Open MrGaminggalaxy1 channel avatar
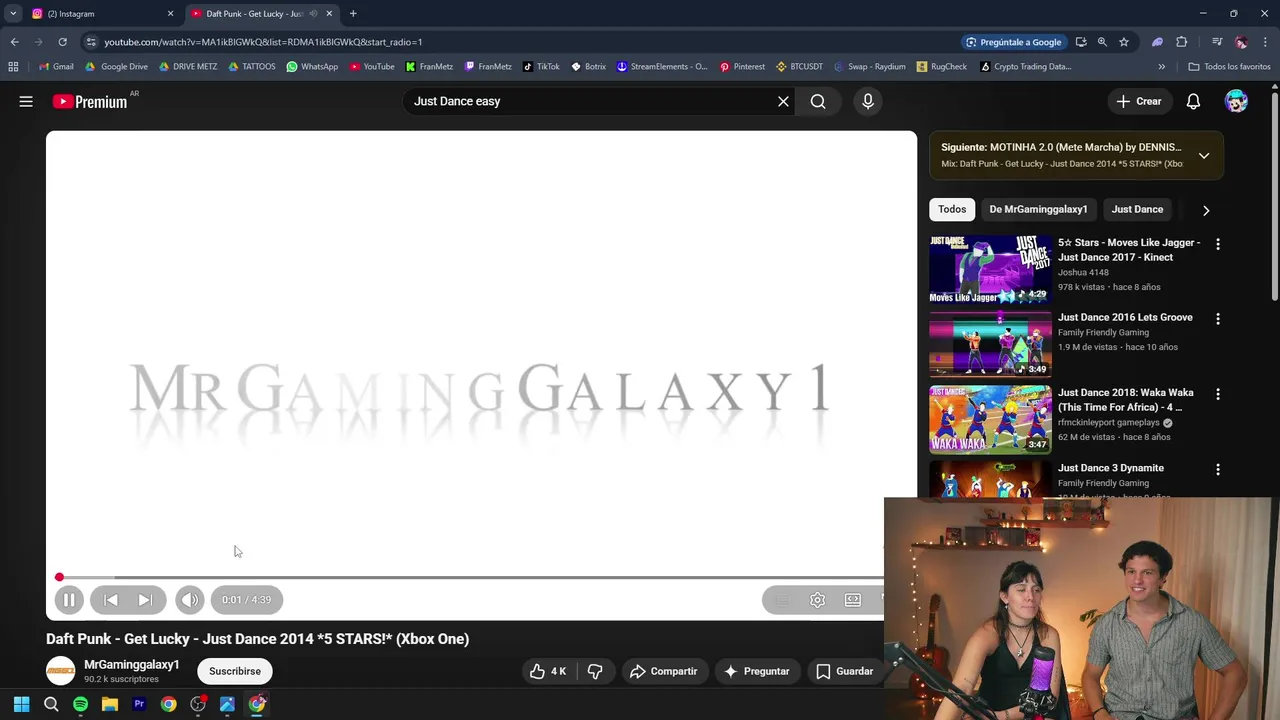The width and height of the screenshot is (1280, 720). 61,671
